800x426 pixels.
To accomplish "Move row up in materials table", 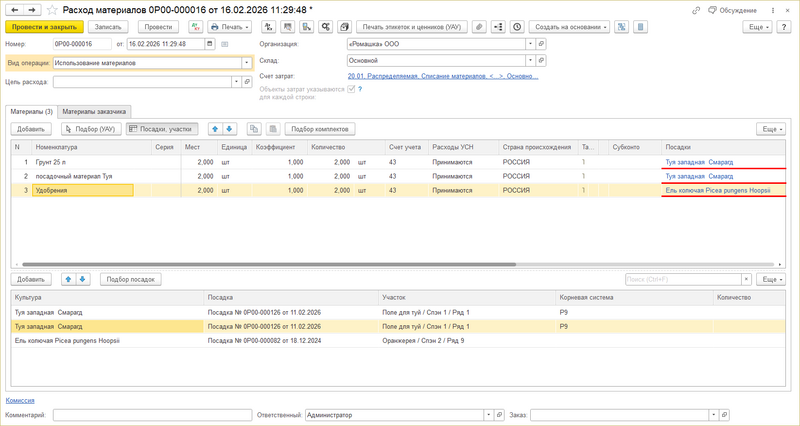I will [213, 129].
